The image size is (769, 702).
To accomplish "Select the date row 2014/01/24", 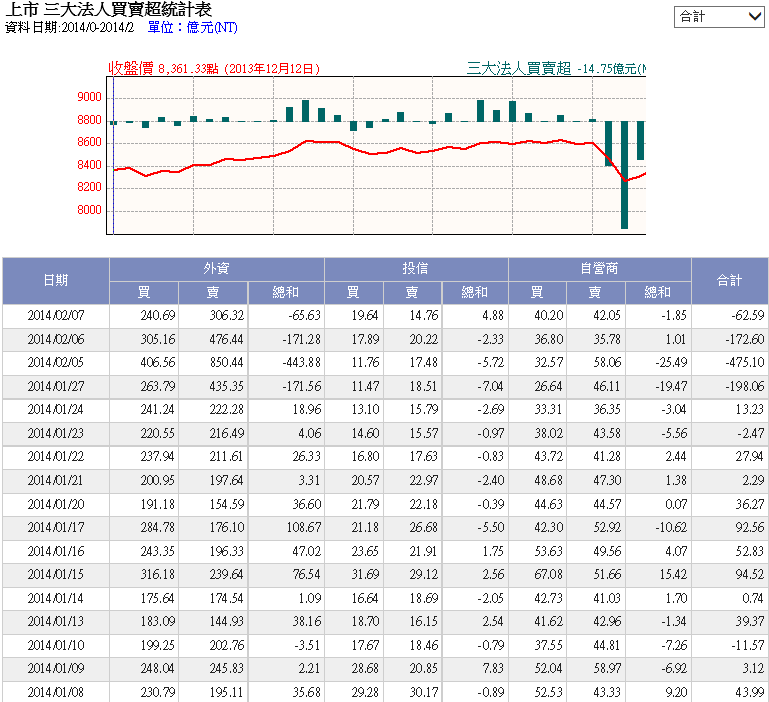I will [384, 410].
